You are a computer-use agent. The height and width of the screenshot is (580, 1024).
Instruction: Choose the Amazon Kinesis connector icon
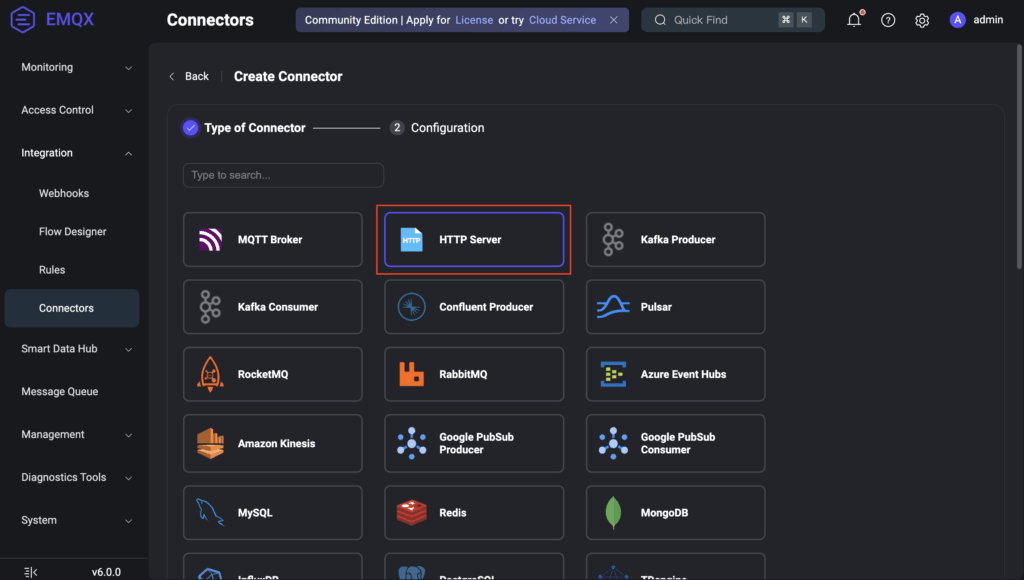tap(210, 443)
